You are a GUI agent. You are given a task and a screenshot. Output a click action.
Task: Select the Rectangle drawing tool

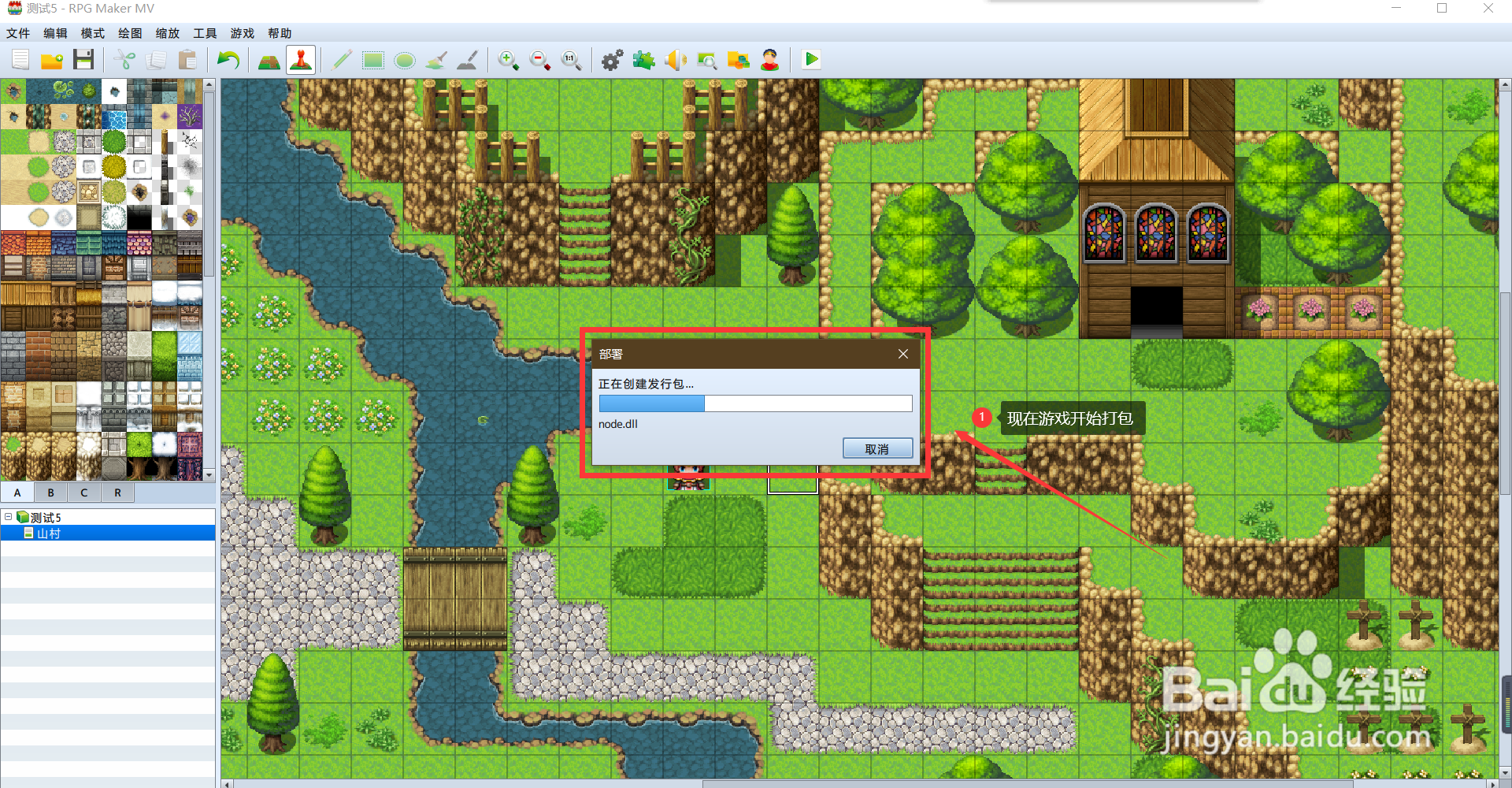(373, 60)
